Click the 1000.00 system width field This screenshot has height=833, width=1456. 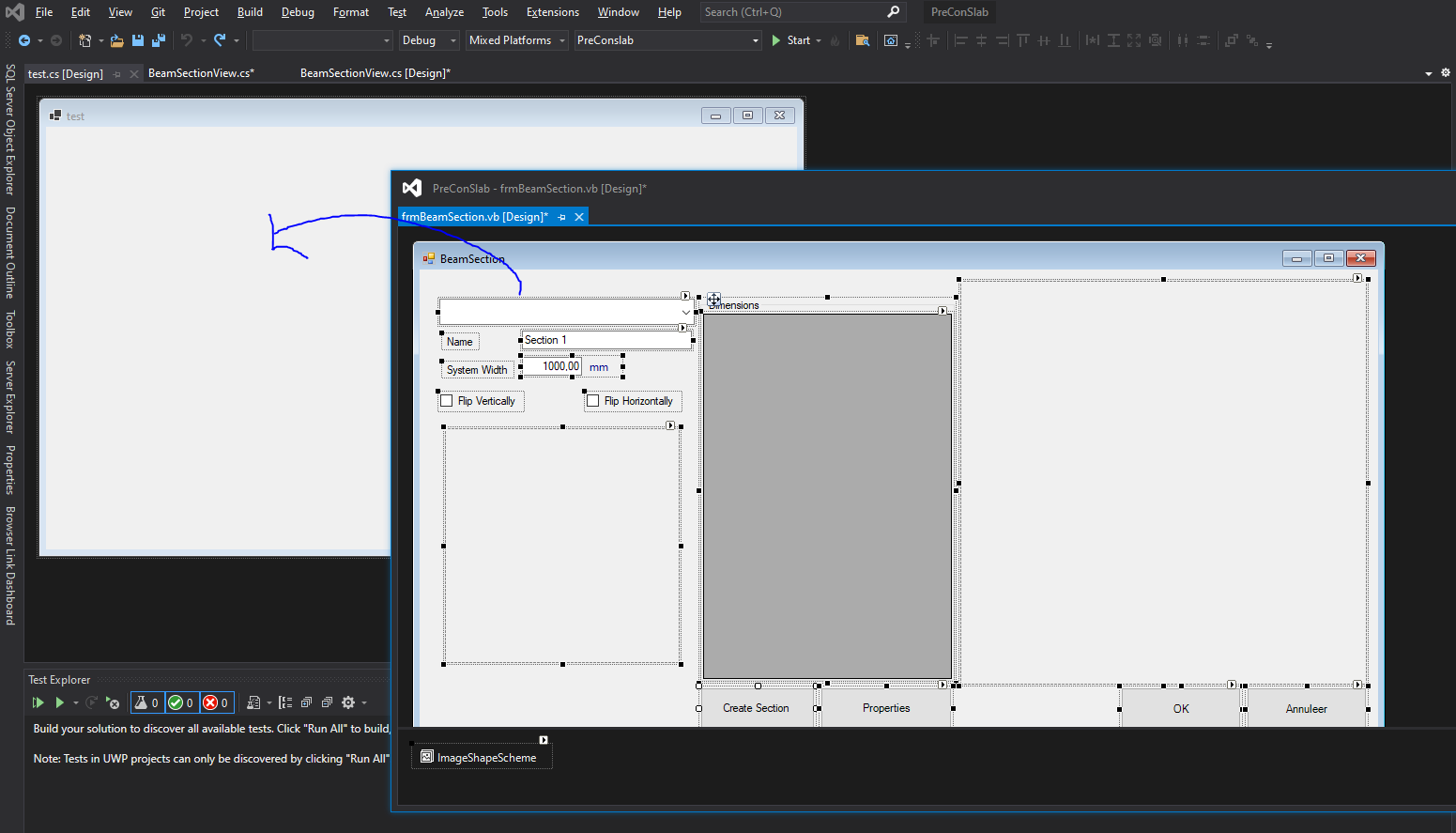(551, 366)
